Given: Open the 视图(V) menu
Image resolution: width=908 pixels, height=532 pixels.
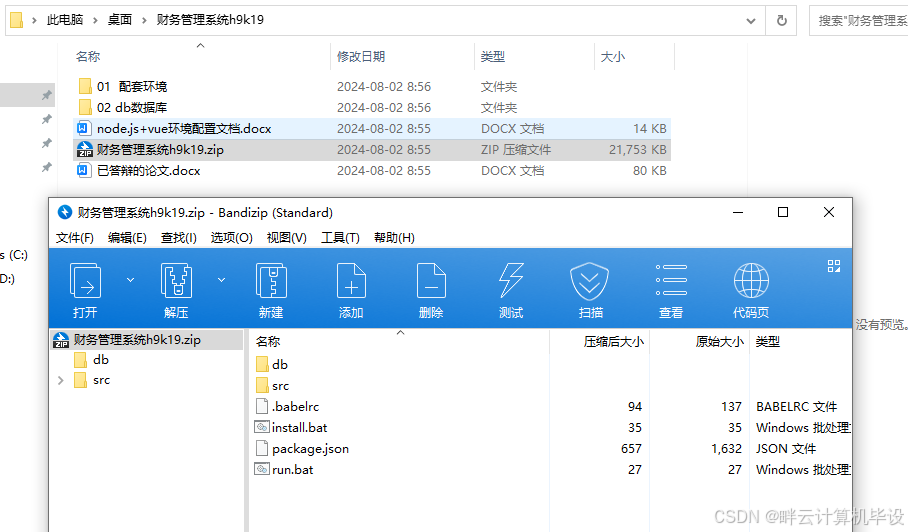Looking at the screenshot, I should pos(286,238).
